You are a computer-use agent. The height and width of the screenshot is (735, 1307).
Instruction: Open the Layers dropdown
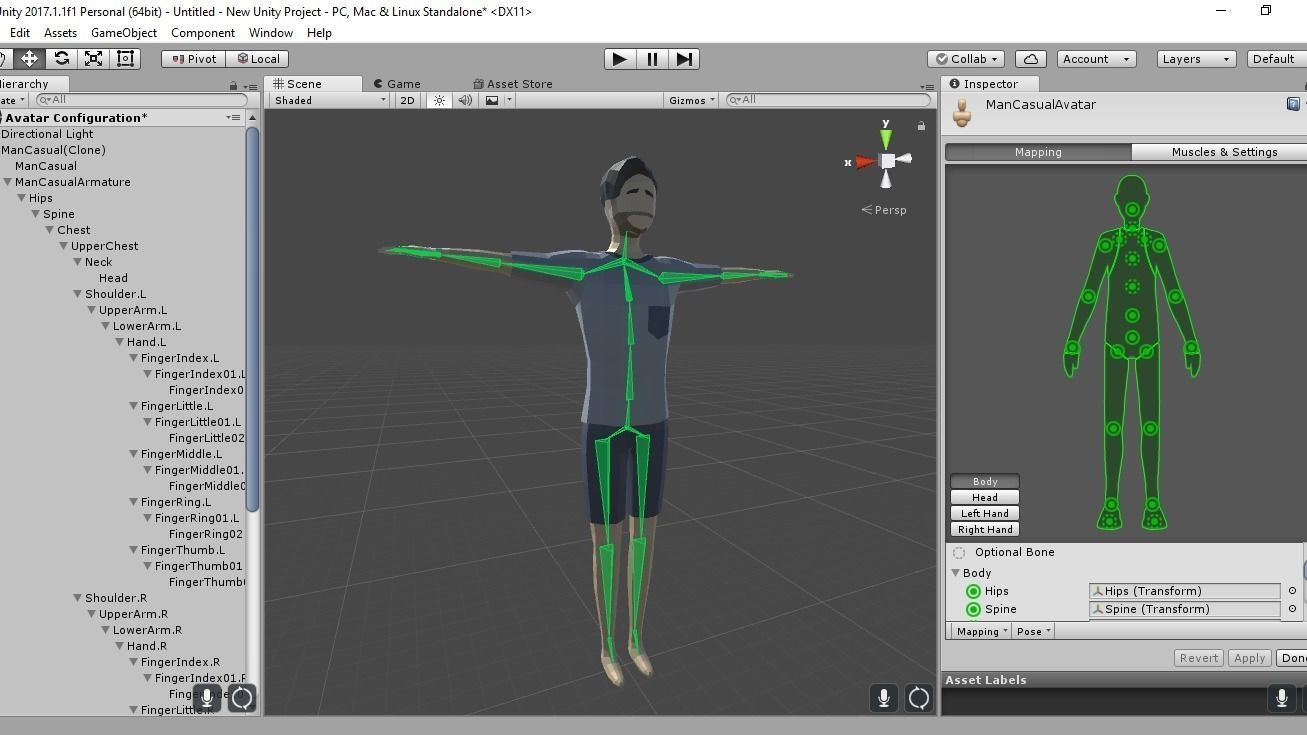pos(1196,59)
